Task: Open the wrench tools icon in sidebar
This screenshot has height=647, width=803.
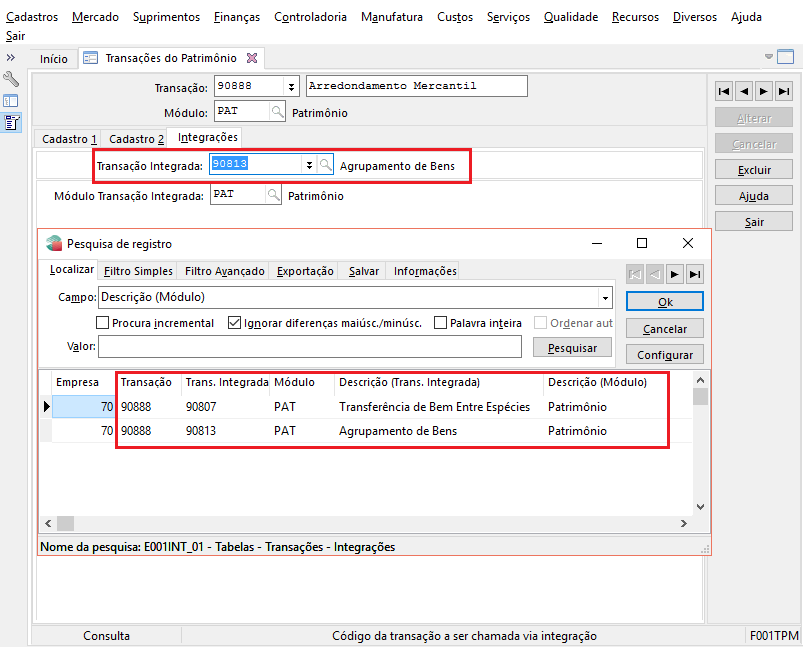Action: click(x=11, y=79)
